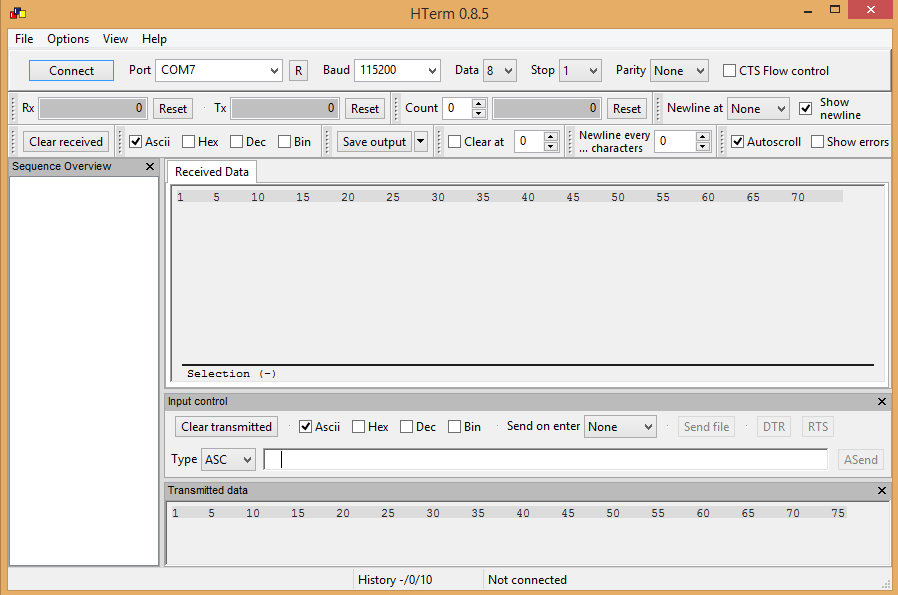Select the Received Data tab

[210, 171]
